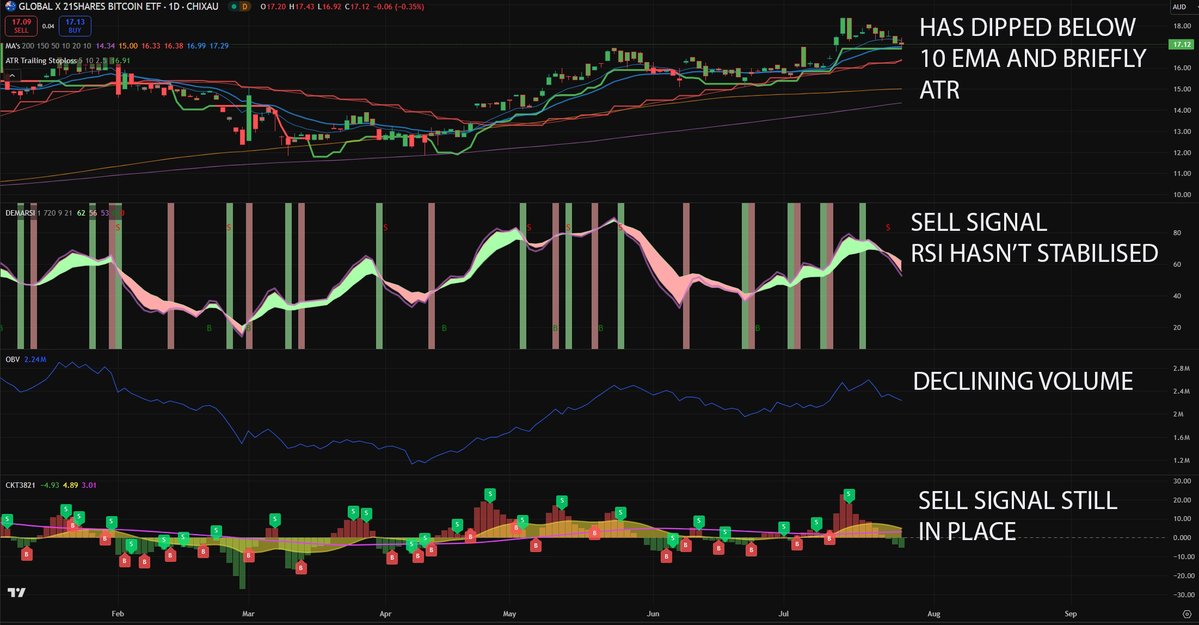Click the Sep label on time axis

(x=1071, y=614)
